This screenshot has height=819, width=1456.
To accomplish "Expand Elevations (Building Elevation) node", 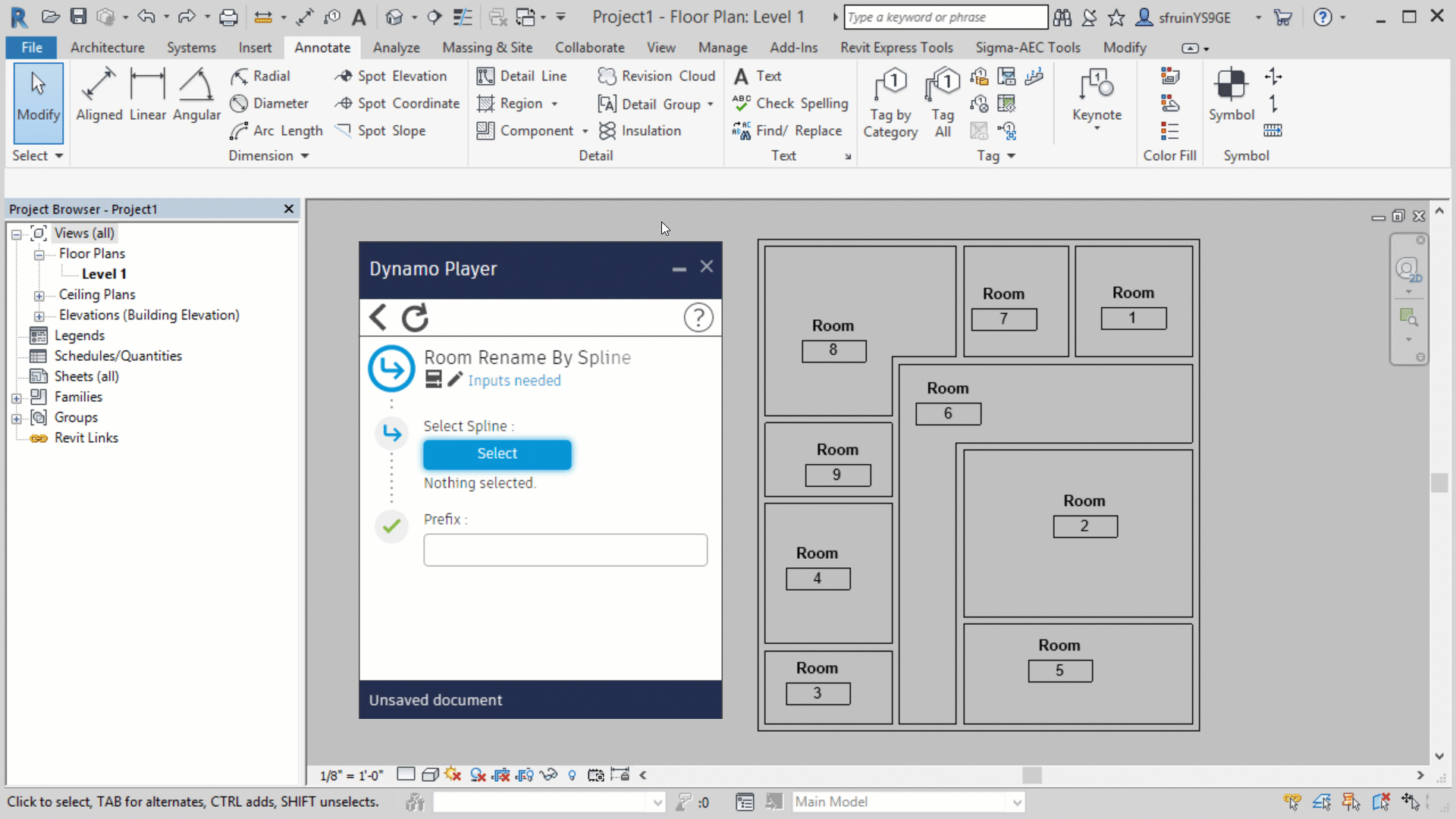I will (39, 315).
